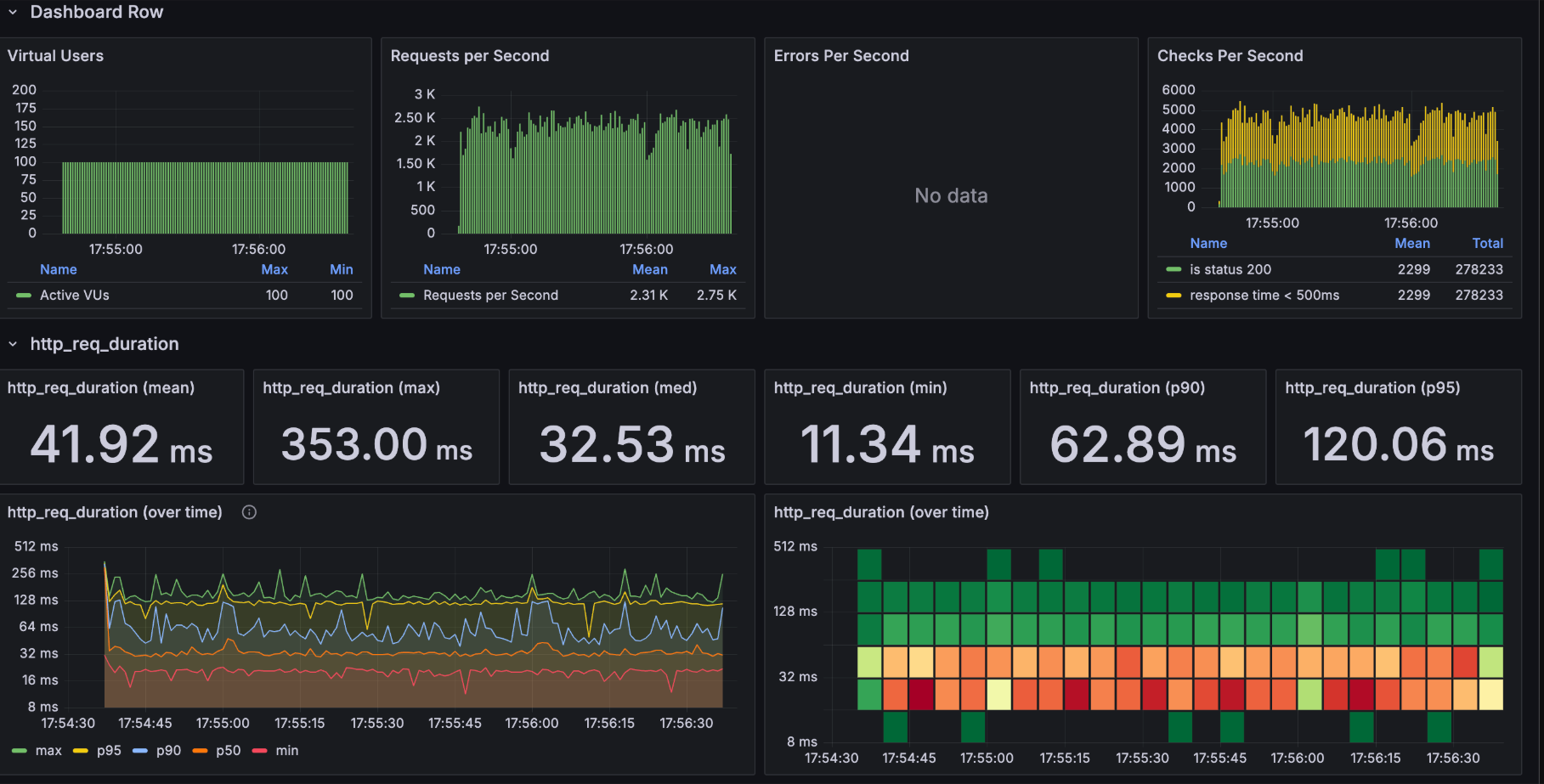Toggle 'response time < 500ms' legend series
1544x784 pixels.
[x=1264, y=295]
